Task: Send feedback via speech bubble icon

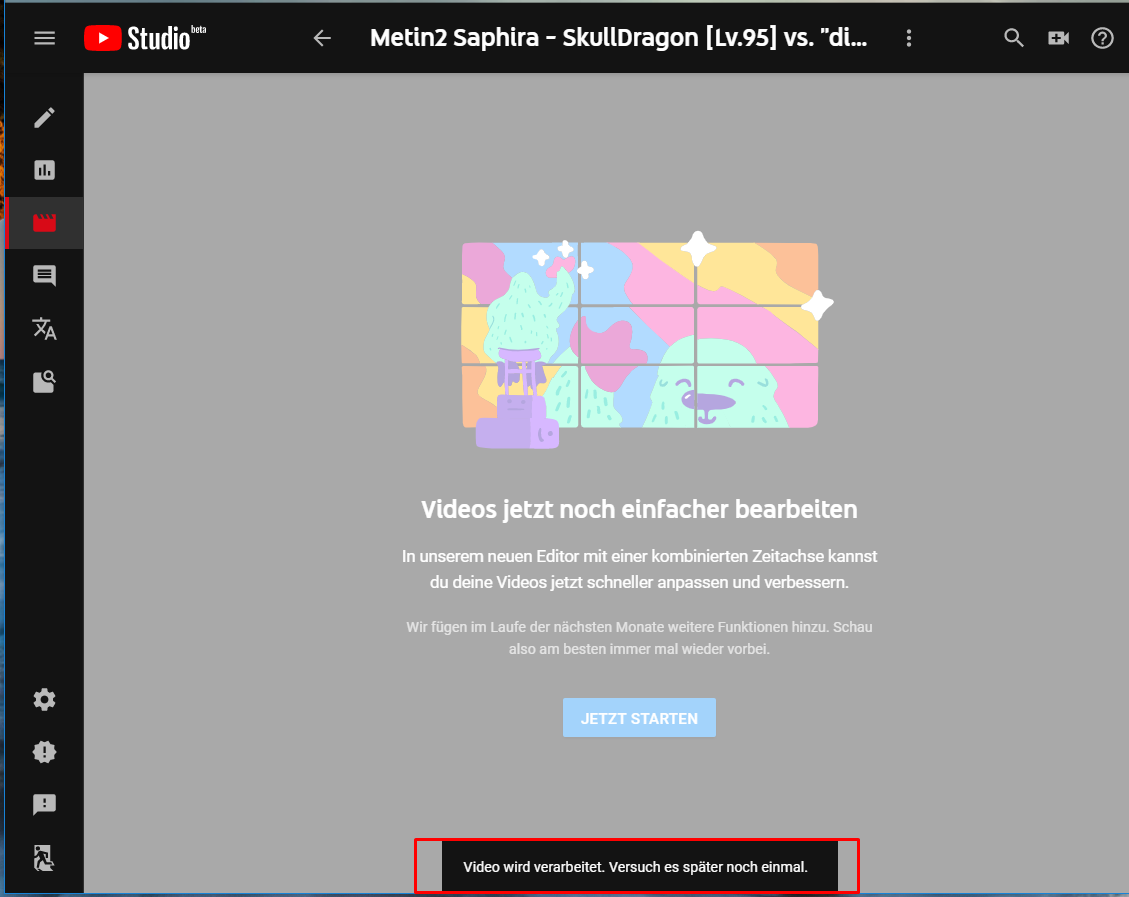Action: click(45, 804)
